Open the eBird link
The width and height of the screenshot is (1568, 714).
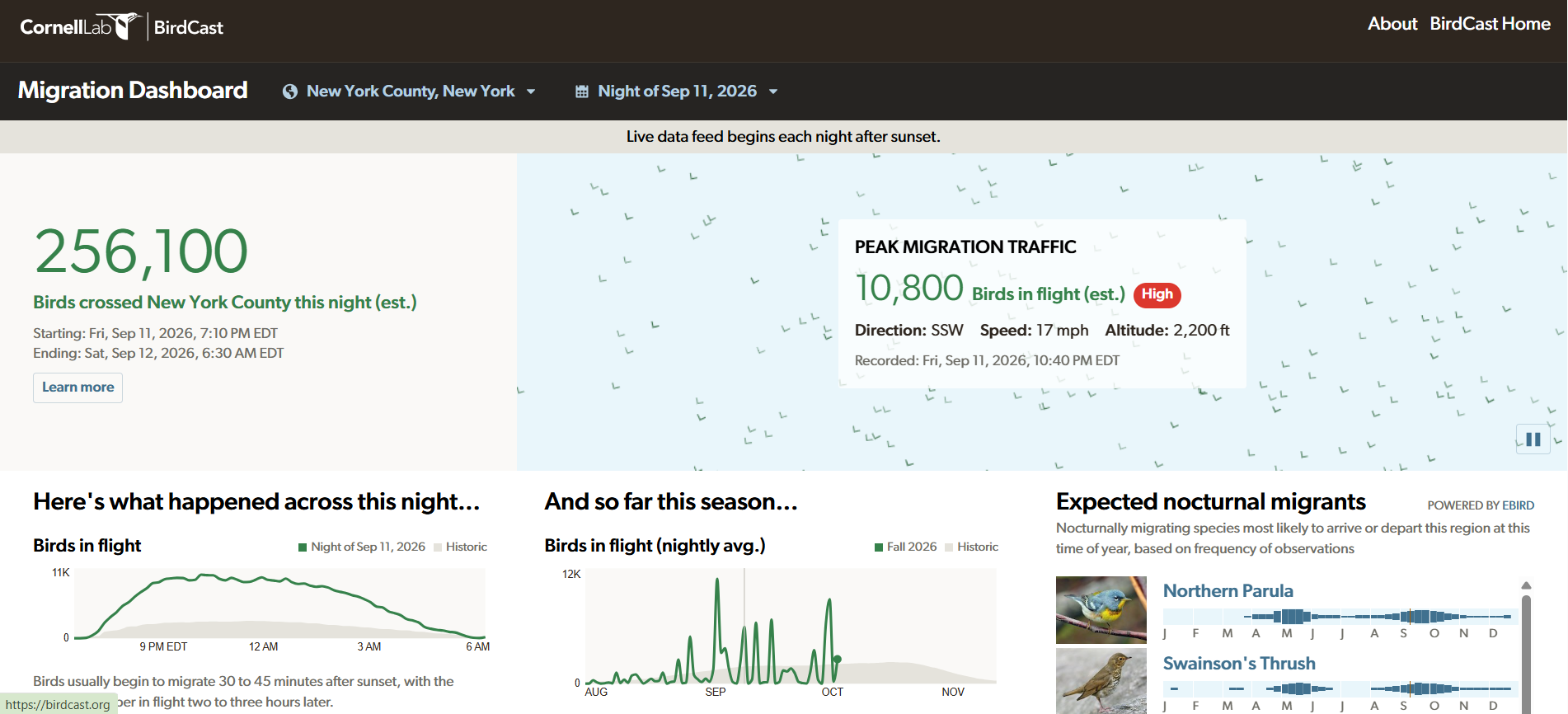pyautogui.click(x=1518, y=505)
